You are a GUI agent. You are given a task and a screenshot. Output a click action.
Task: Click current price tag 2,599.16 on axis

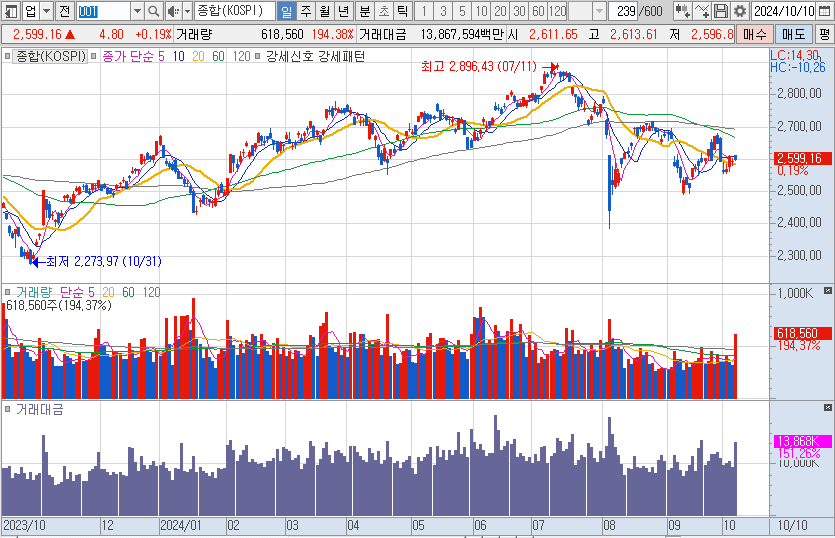pos(803,158)
